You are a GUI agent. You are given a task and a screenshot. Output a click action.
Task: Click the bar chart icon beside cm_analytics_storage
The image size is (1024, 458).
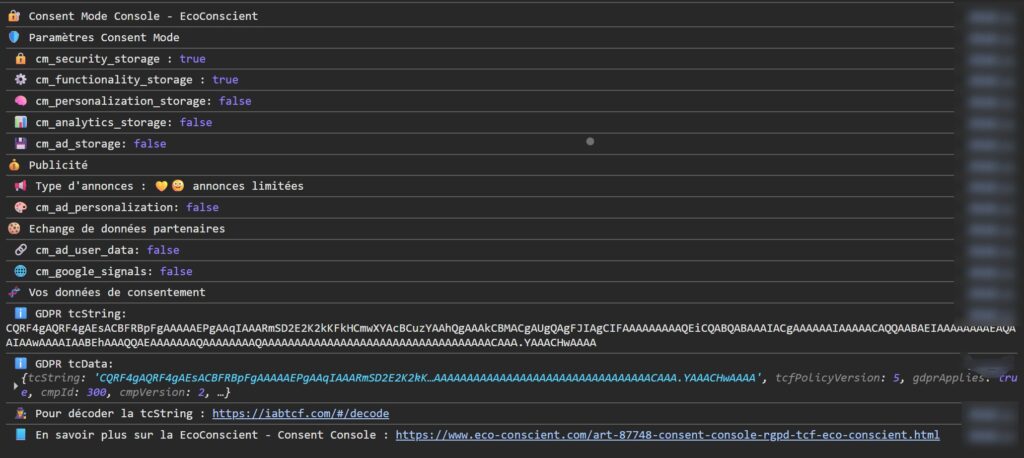coord(21,122)
